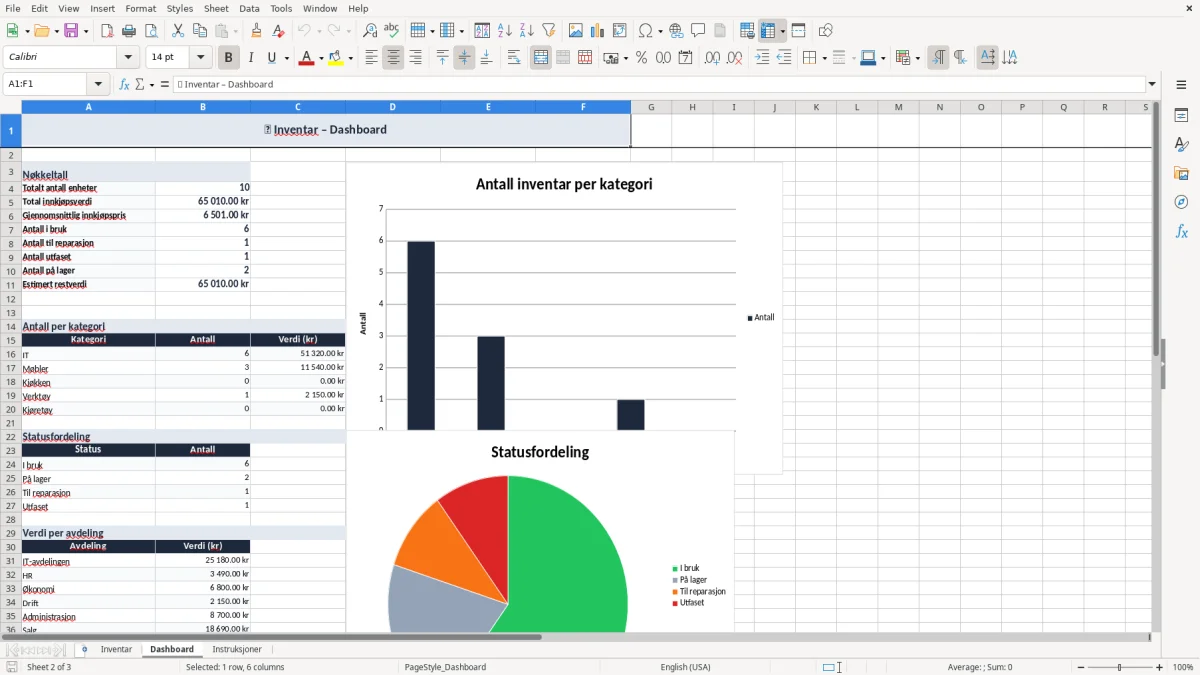Screen dimensions: 1200x675
Task: Toggle Wrap Text
Action: click(514, 58)
